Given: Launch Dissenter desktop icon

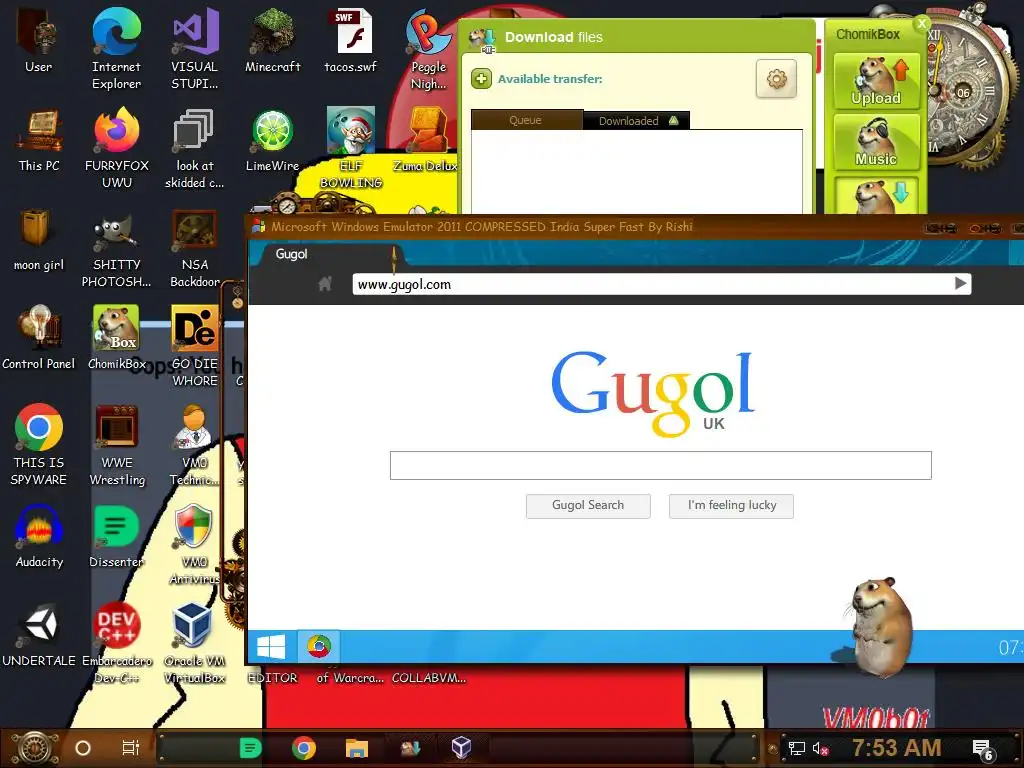Looking at the screenshot, I should pos(116,536).
